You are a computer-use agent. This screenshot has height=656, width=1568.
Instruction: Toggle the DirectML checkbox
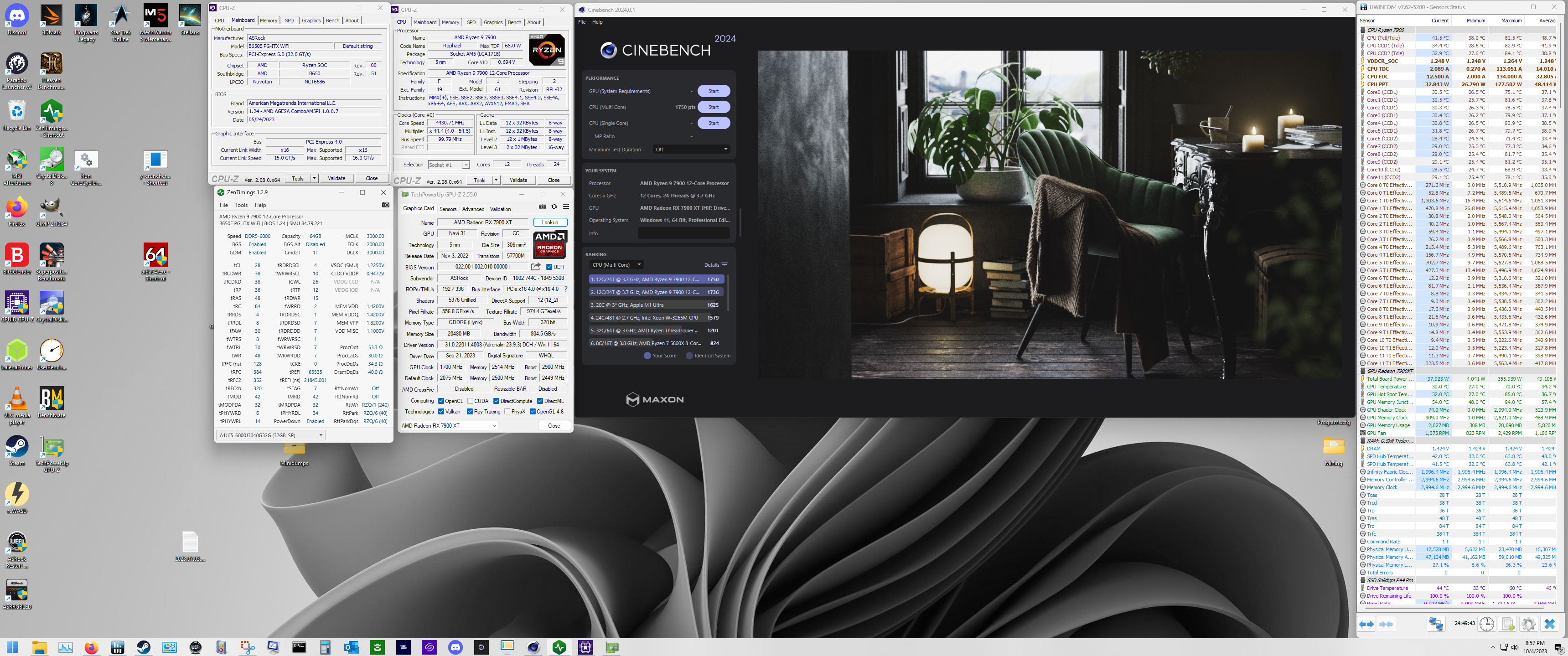(x=540, y=401)
